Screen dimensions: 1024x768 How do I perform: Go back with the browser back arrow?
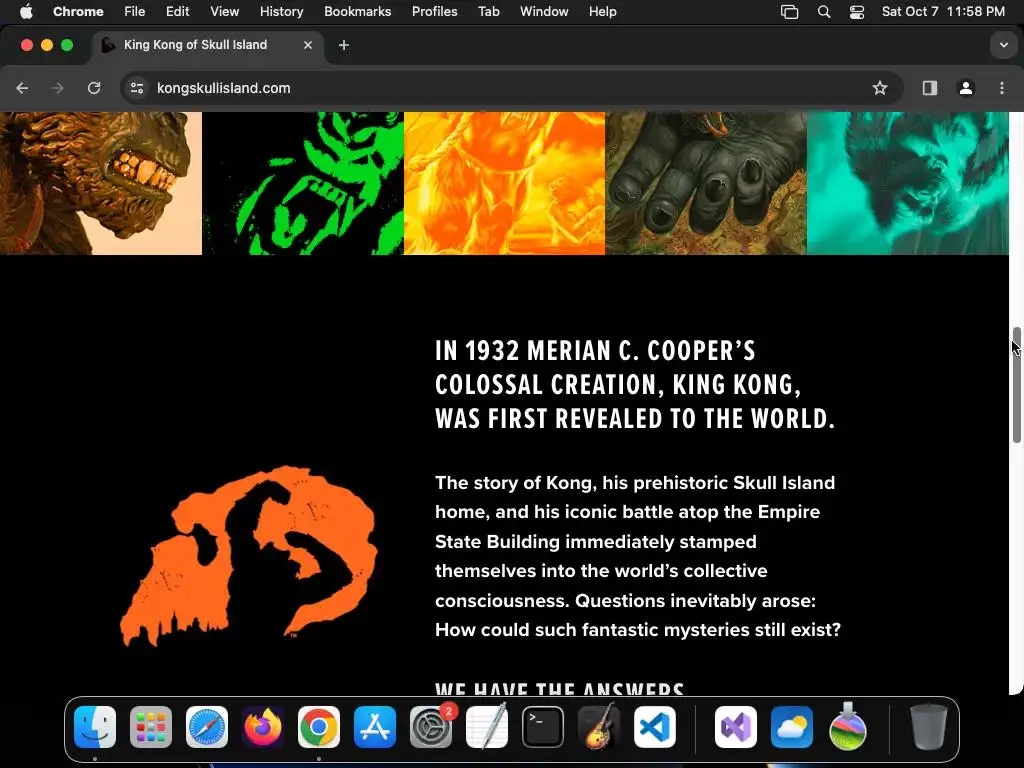tap(22, 88)
